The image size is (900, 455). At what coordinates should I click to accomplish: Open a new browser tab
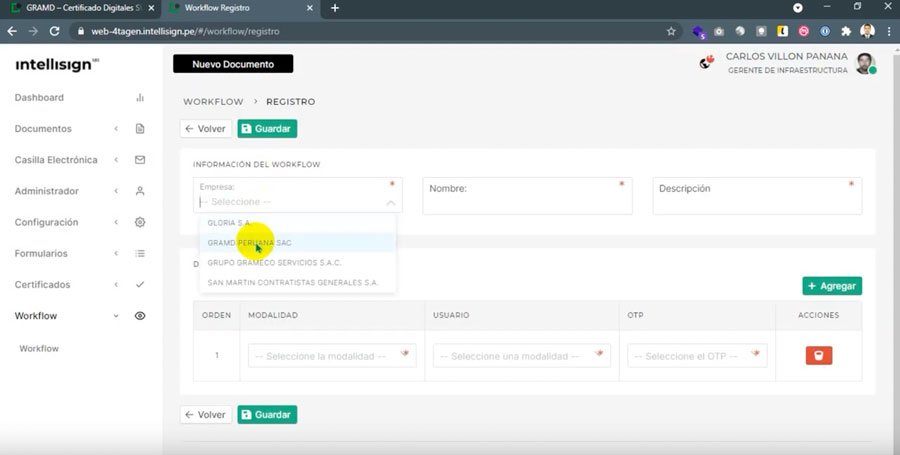pyautogui.click(x=335, y=8)
